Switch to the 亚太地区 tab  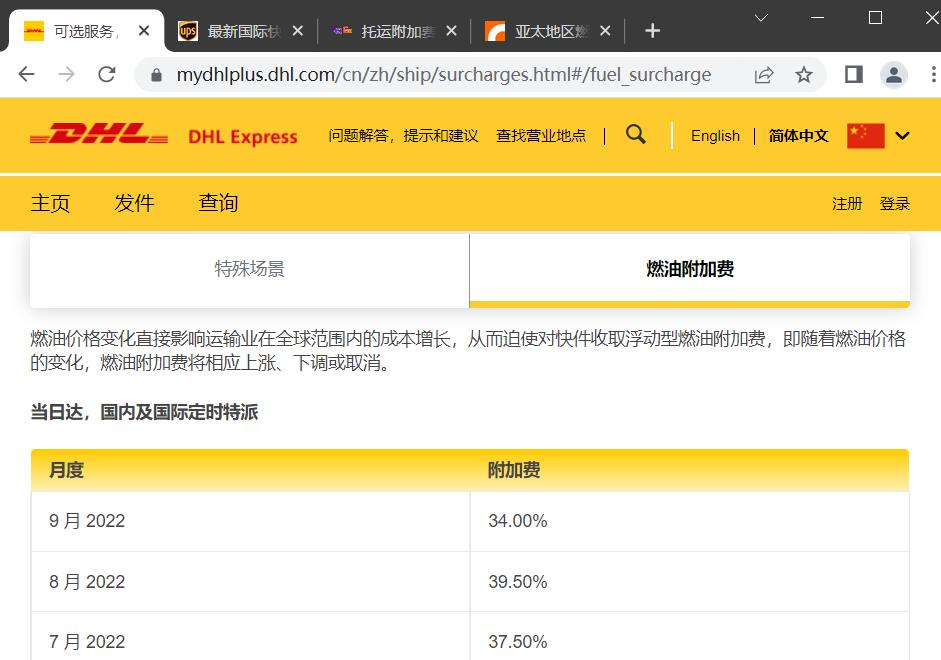tap(547, 31)
